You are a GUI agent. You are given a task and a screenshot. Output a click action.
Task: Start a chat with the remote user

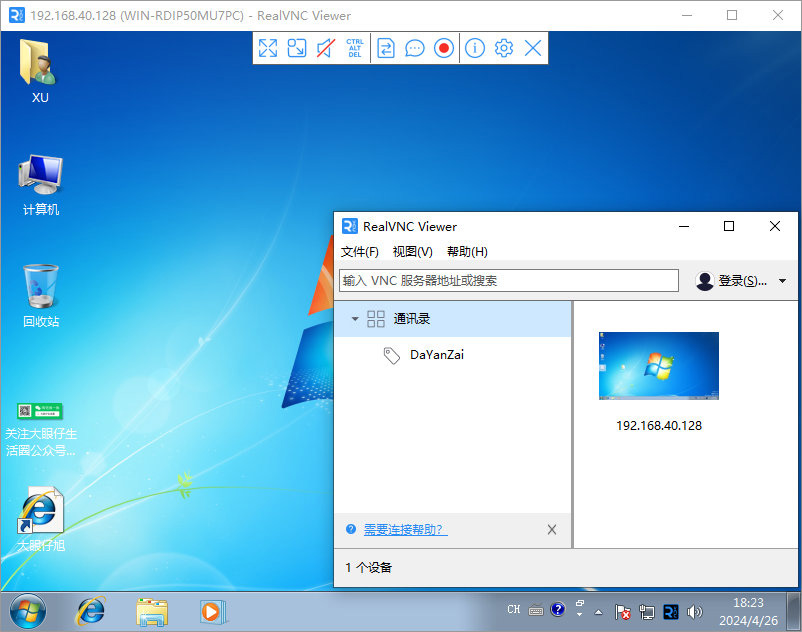tap(415, 48)
